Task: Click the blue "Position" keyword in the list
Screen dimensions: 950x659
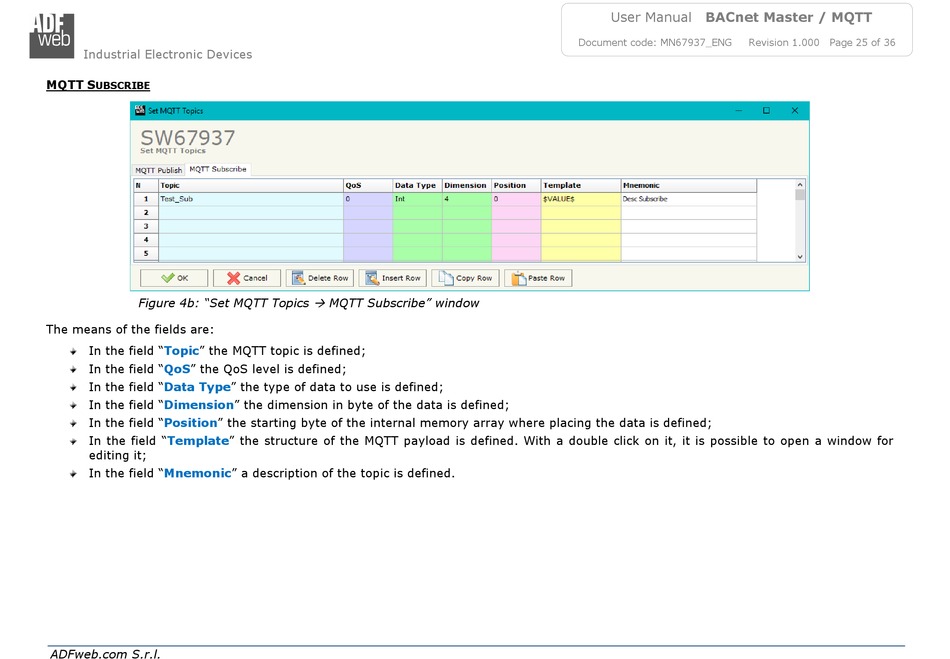Action: pos(190,423)
